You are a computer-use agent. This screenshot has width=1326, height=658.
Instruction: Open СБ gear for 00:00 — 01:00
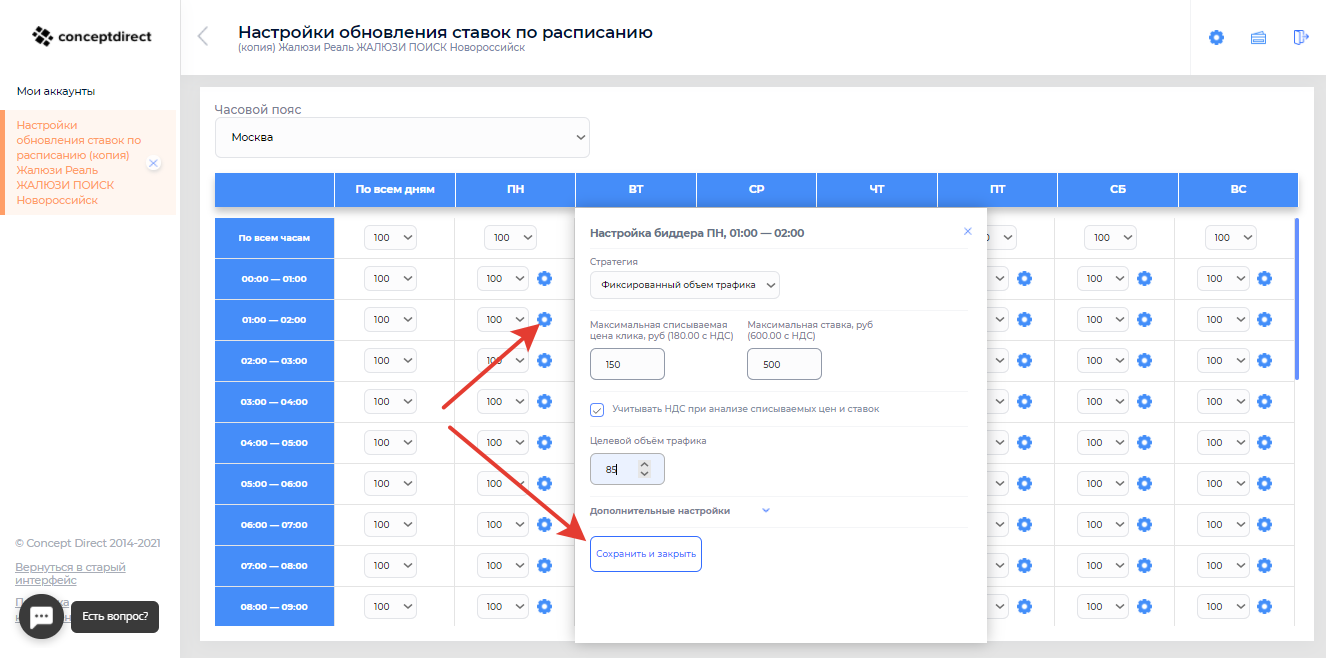(x=1144, y=279)
